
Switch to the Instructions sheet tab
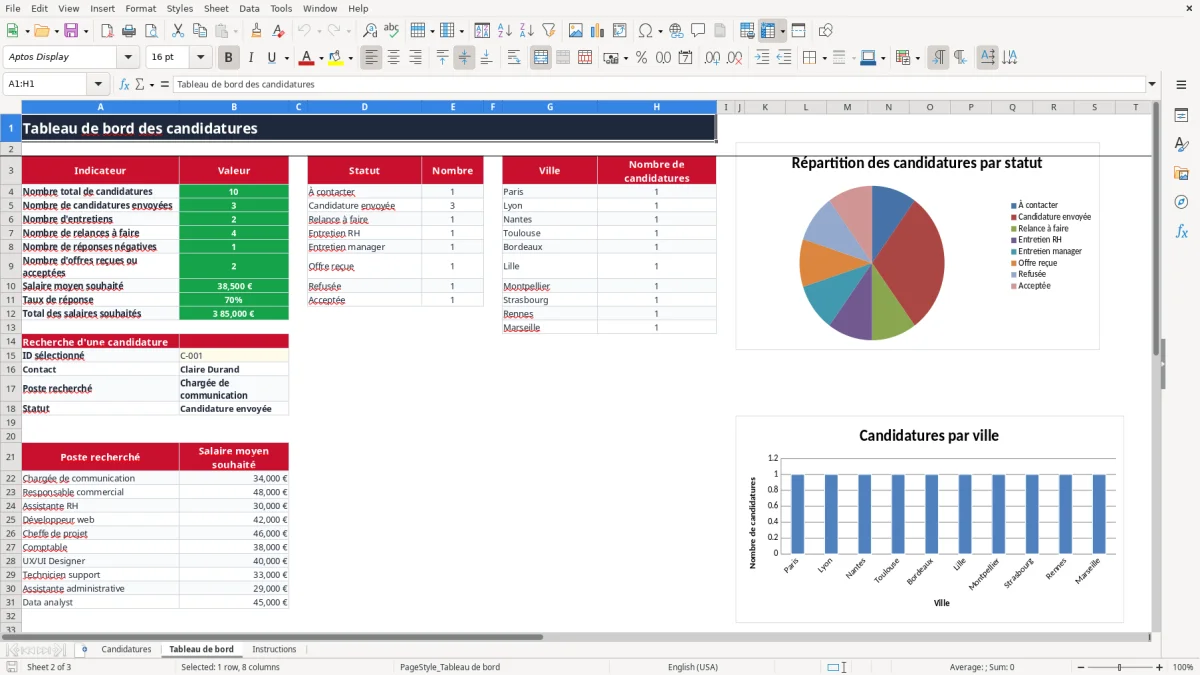[x=274, y=649]
